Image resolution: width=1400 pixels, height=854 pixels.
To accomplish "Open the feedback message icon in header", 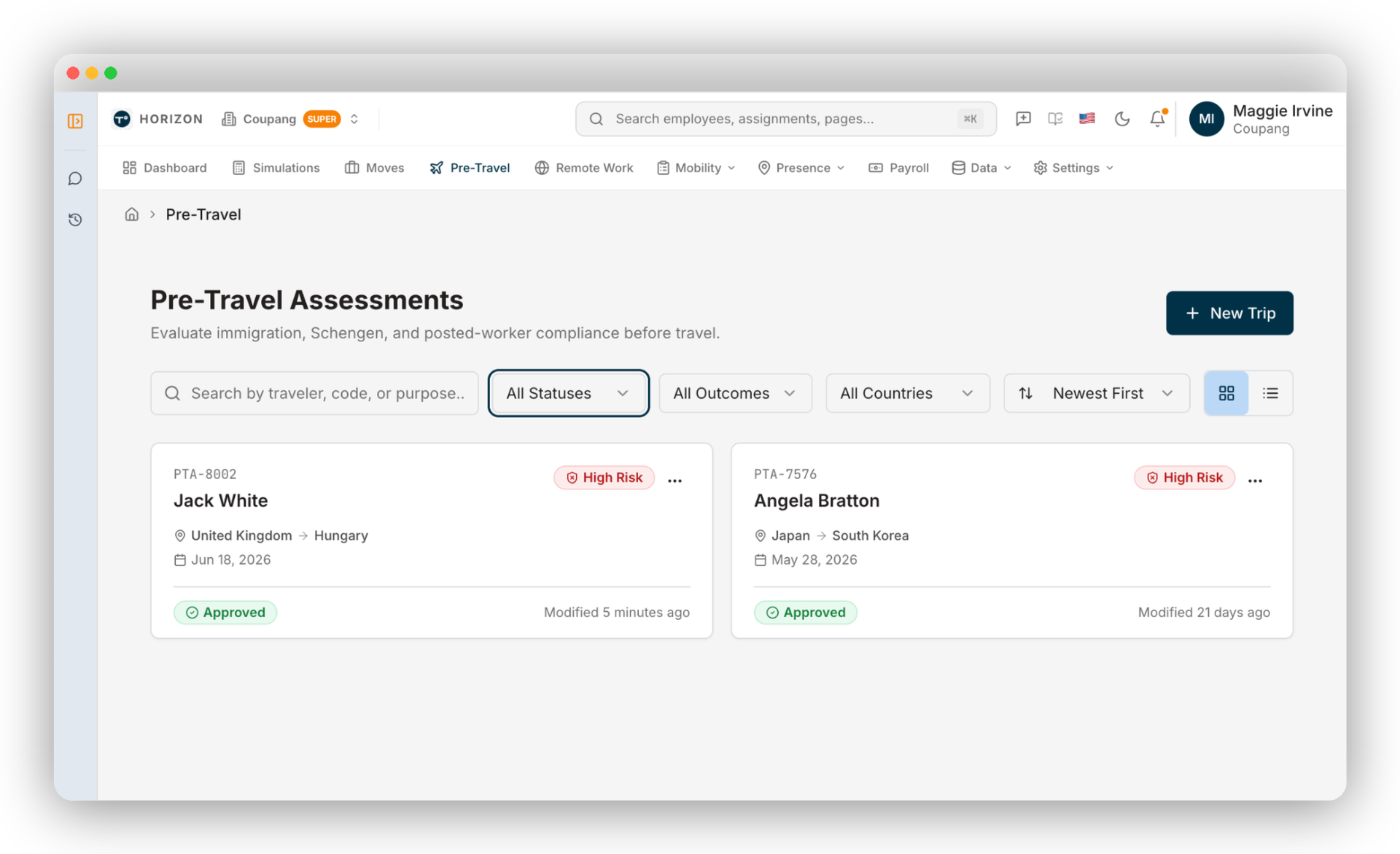I will click(1023, 119).
